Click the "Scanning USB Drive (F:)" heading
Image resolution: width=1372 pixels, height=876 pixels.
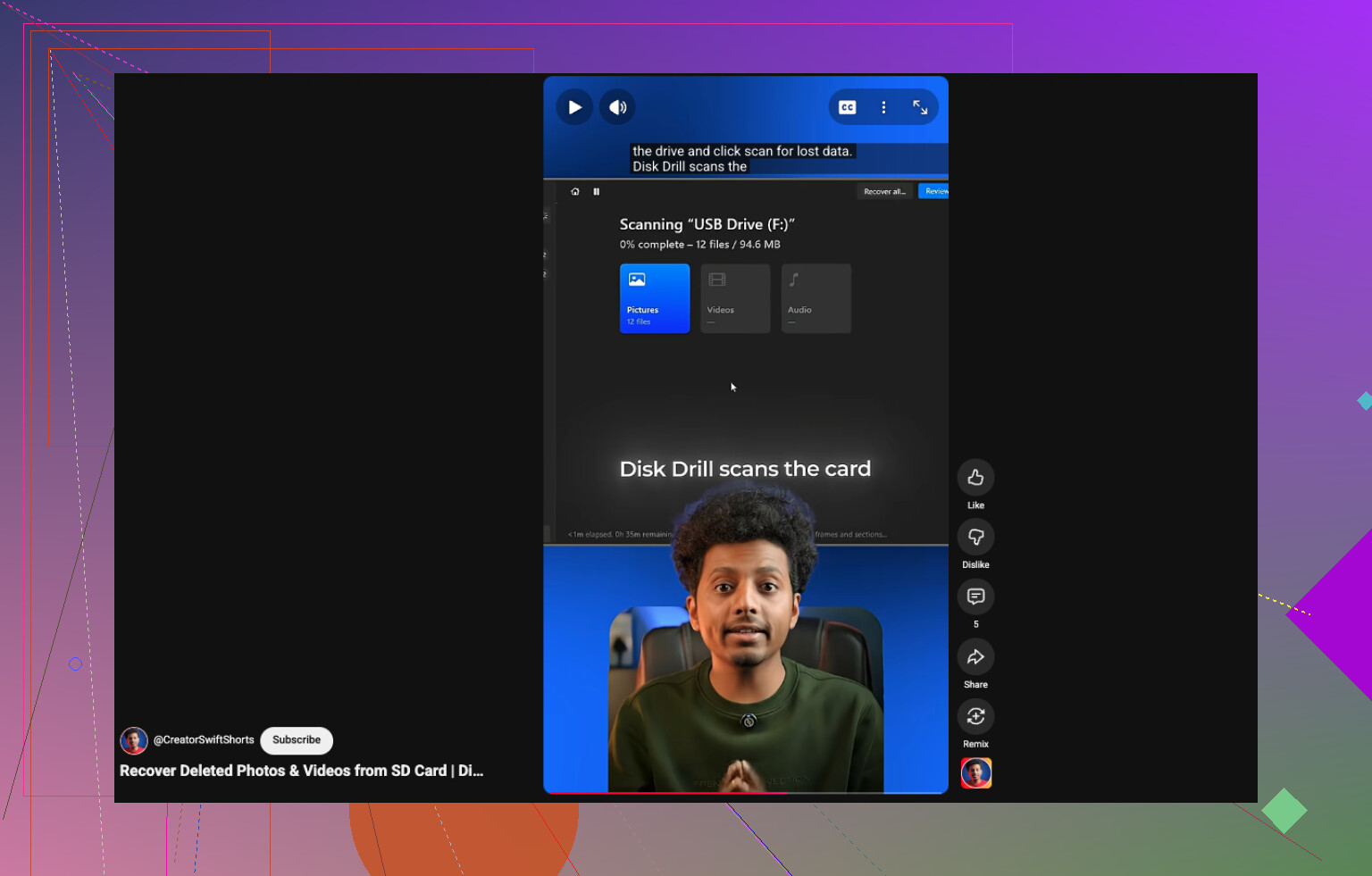(707, 224)
